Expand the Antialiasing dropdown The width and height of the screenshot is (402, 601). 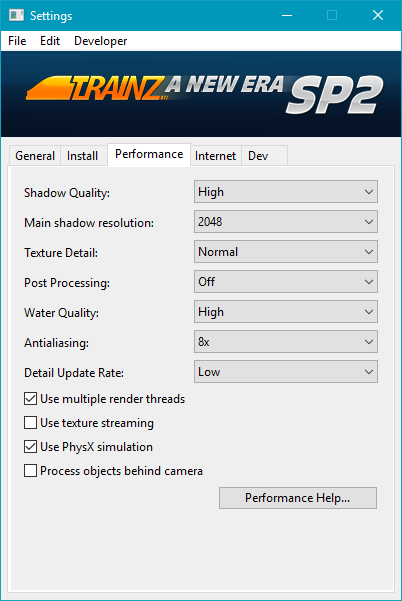coord(286,342)
